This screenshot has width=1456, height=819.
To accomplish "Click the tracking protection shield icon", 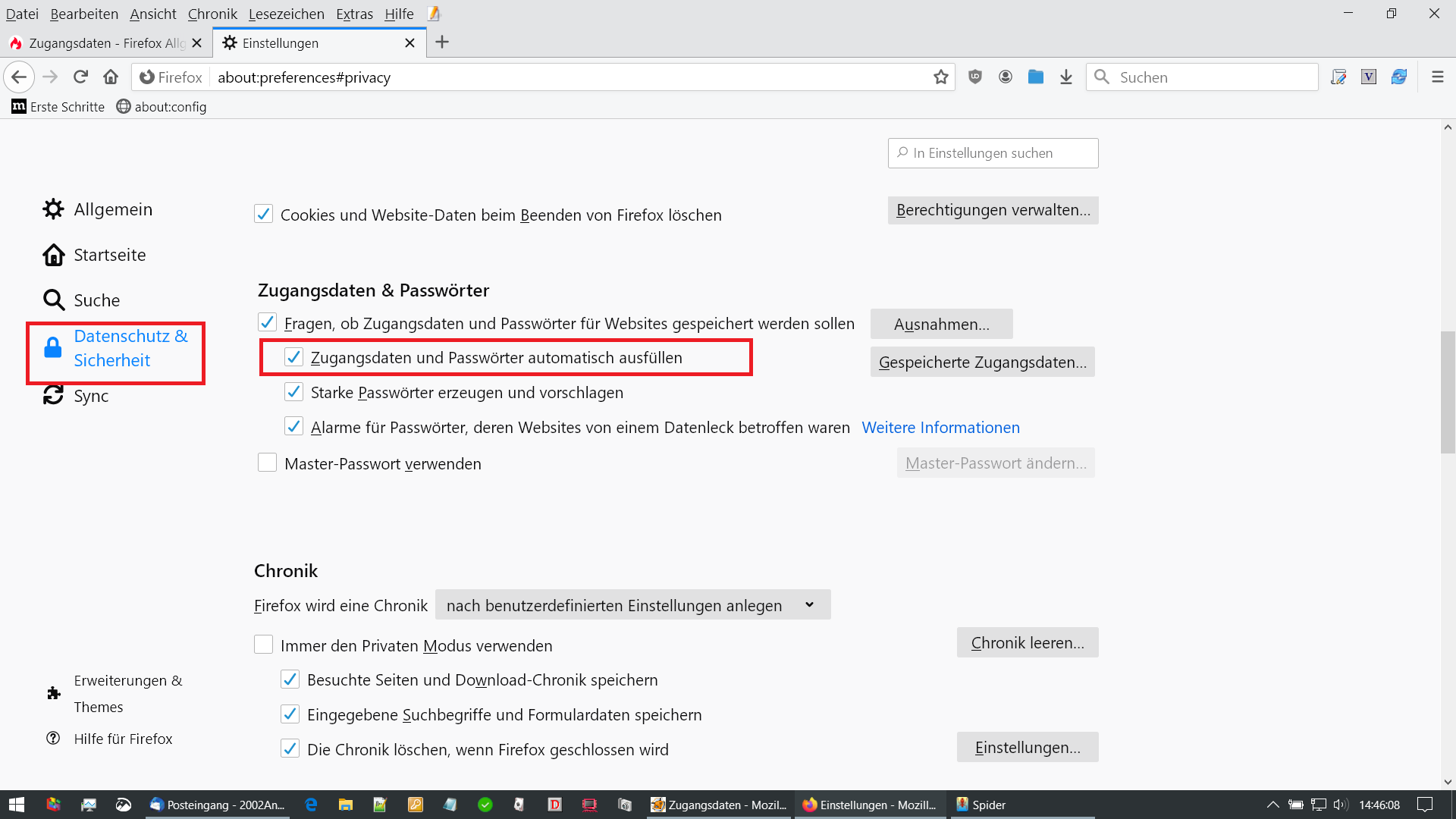I will [x=975, y=77].
